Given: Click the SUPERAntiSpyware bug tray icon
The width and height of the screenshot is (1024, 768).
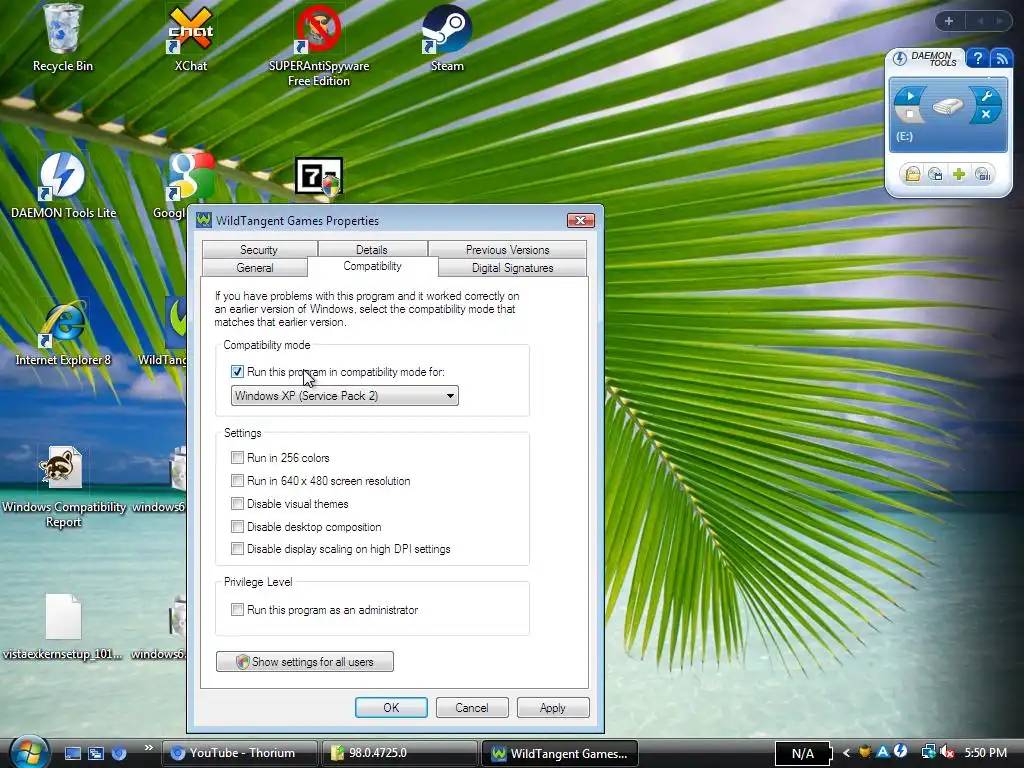Looking at the screenshot, I should [x=865, y=752].
